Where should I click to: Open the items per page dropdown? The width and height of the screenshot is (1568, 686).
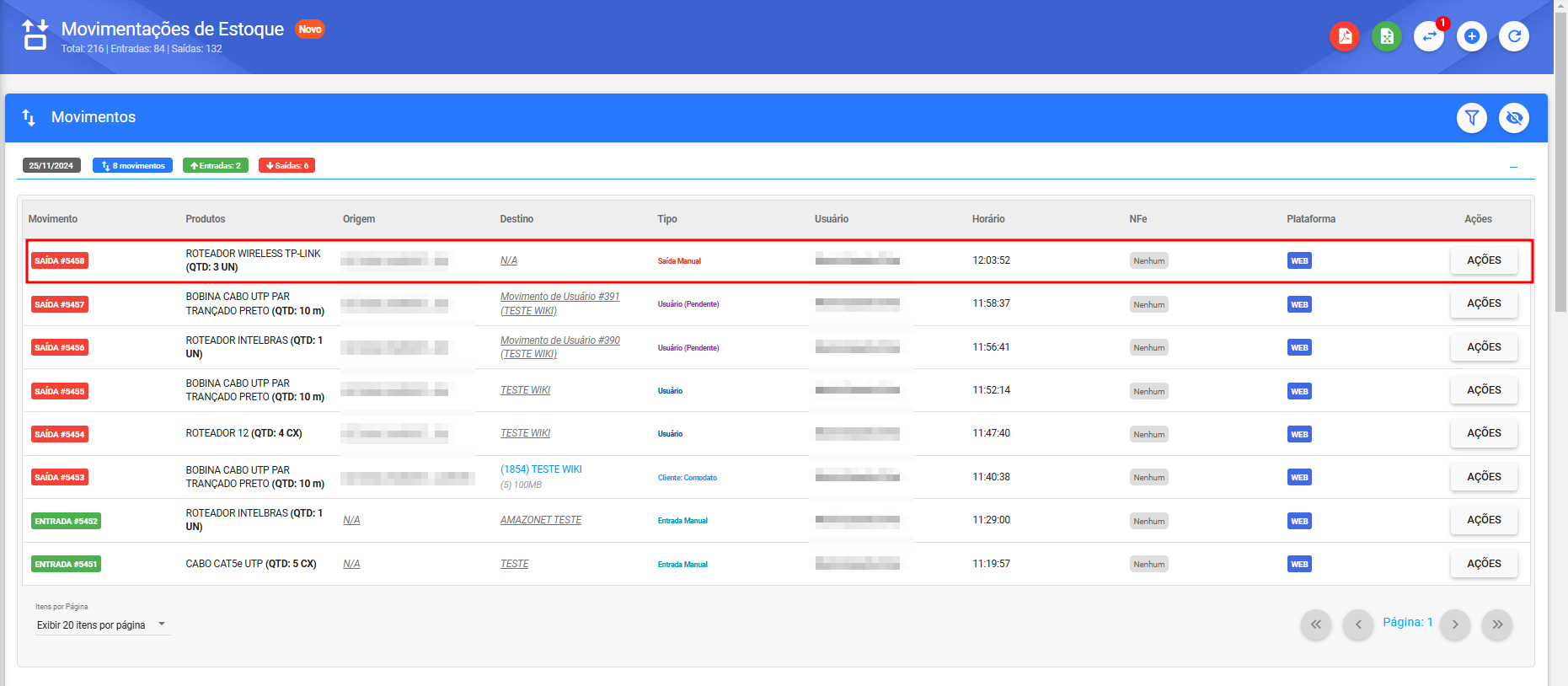tap(102, 625)
